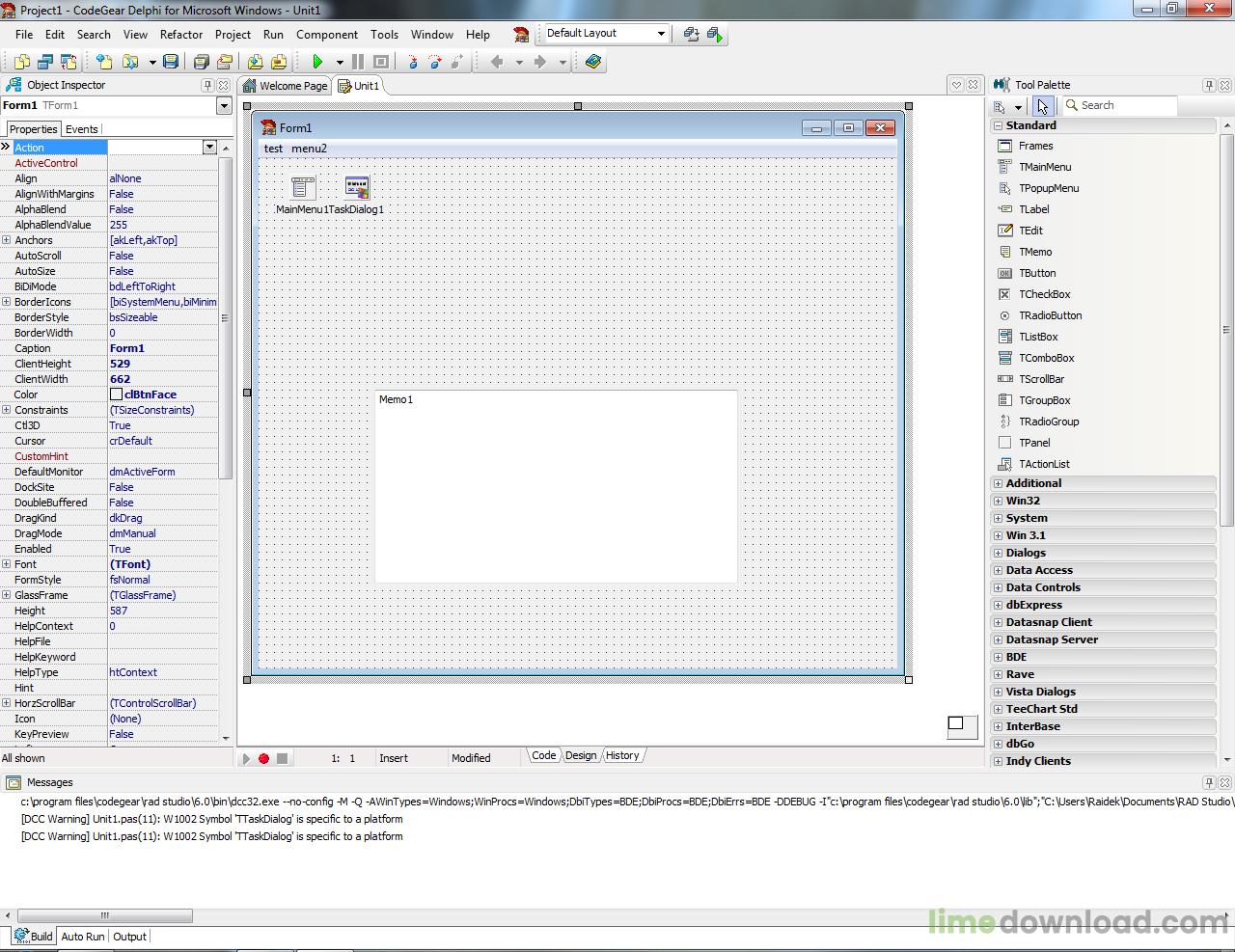Expand the Dialogs palette category
This screenshot has width=1235, height=952.
click(x=998, y=553)
